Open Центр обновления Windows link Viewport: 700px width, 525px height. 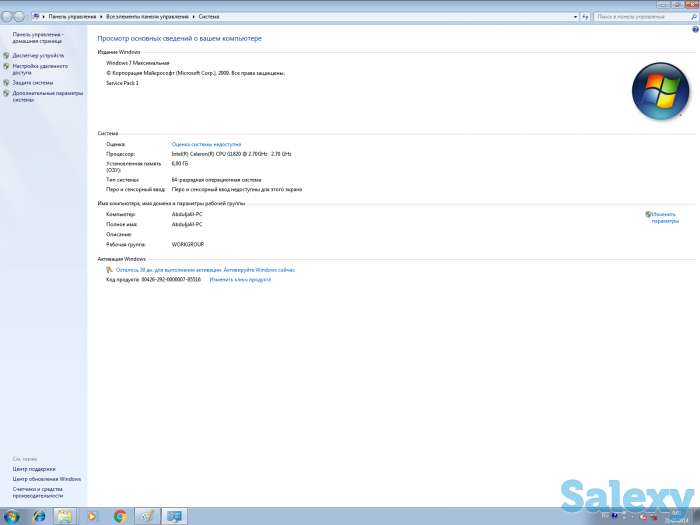point(47,479)
